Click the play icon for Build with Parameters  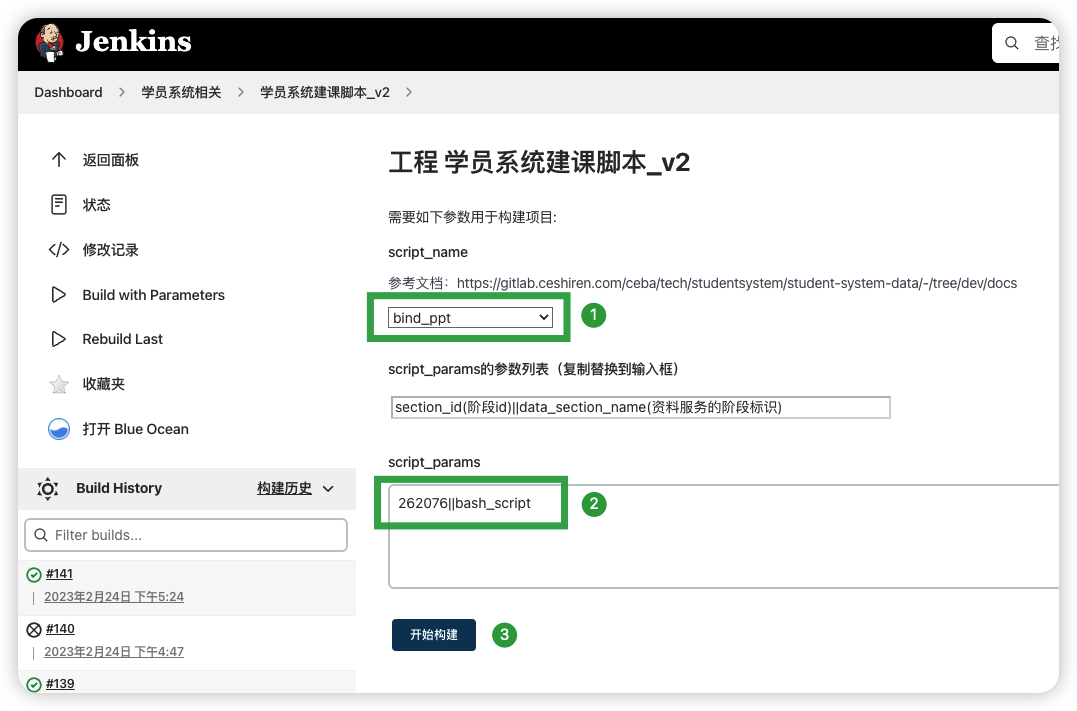coord(59,295)
